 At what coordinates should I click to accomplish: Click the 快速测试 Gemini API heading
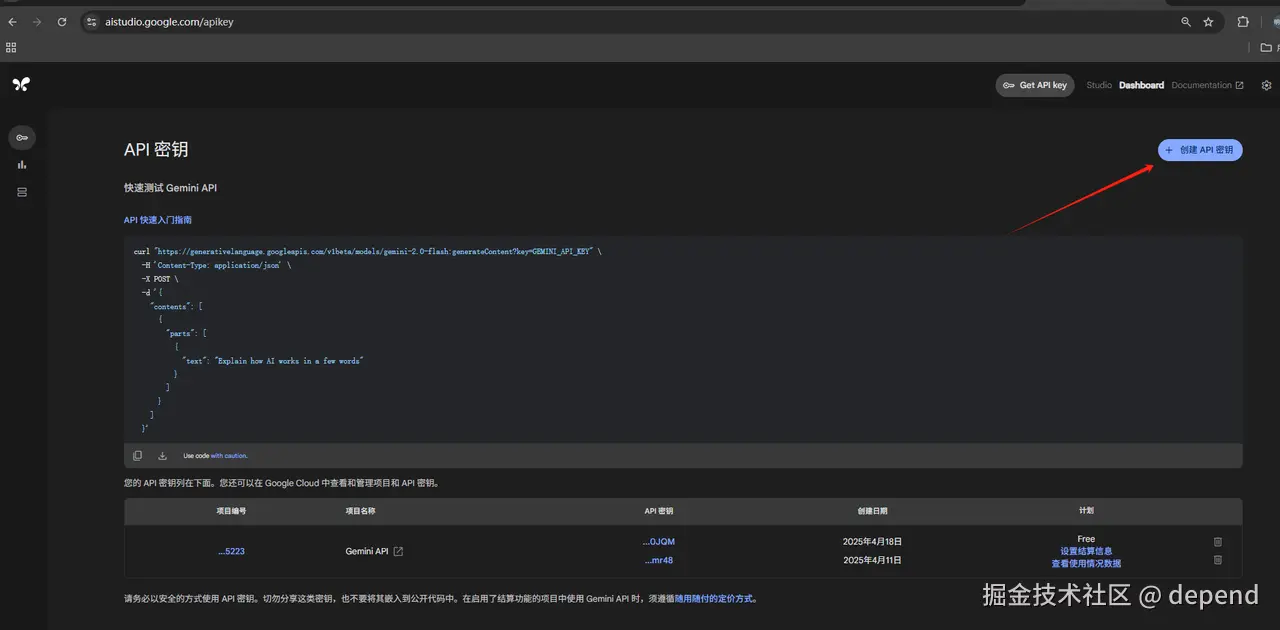click(170, 188)
